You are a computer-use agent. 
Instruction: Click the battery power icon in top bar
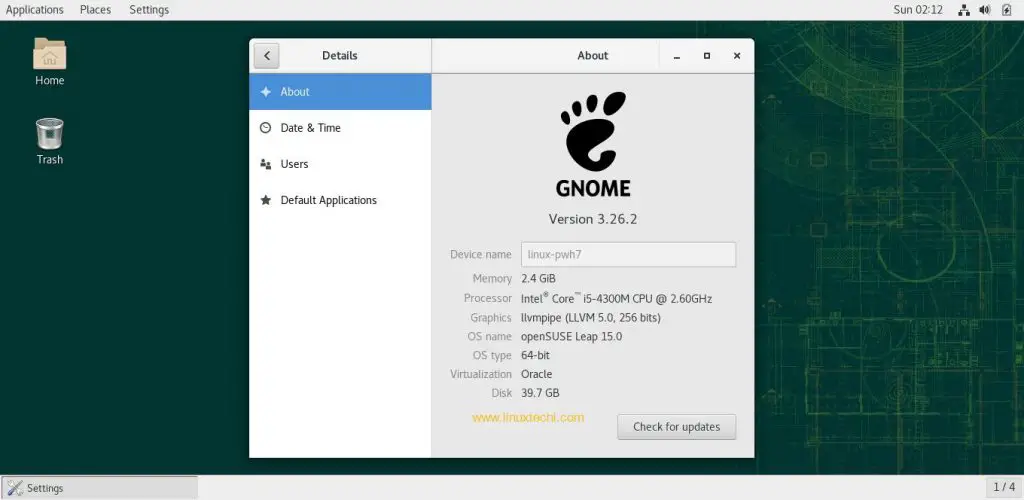click(x=1006, y=10)
